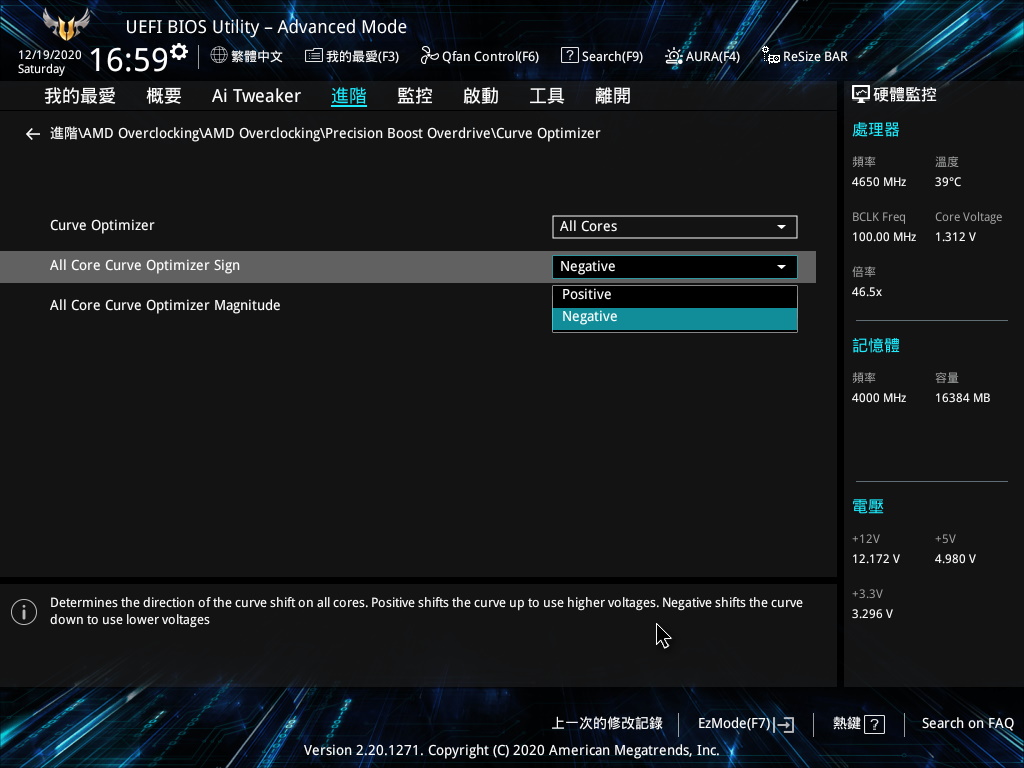
Task: Click Search on FAQ link
Action: (x=968, y=724)
